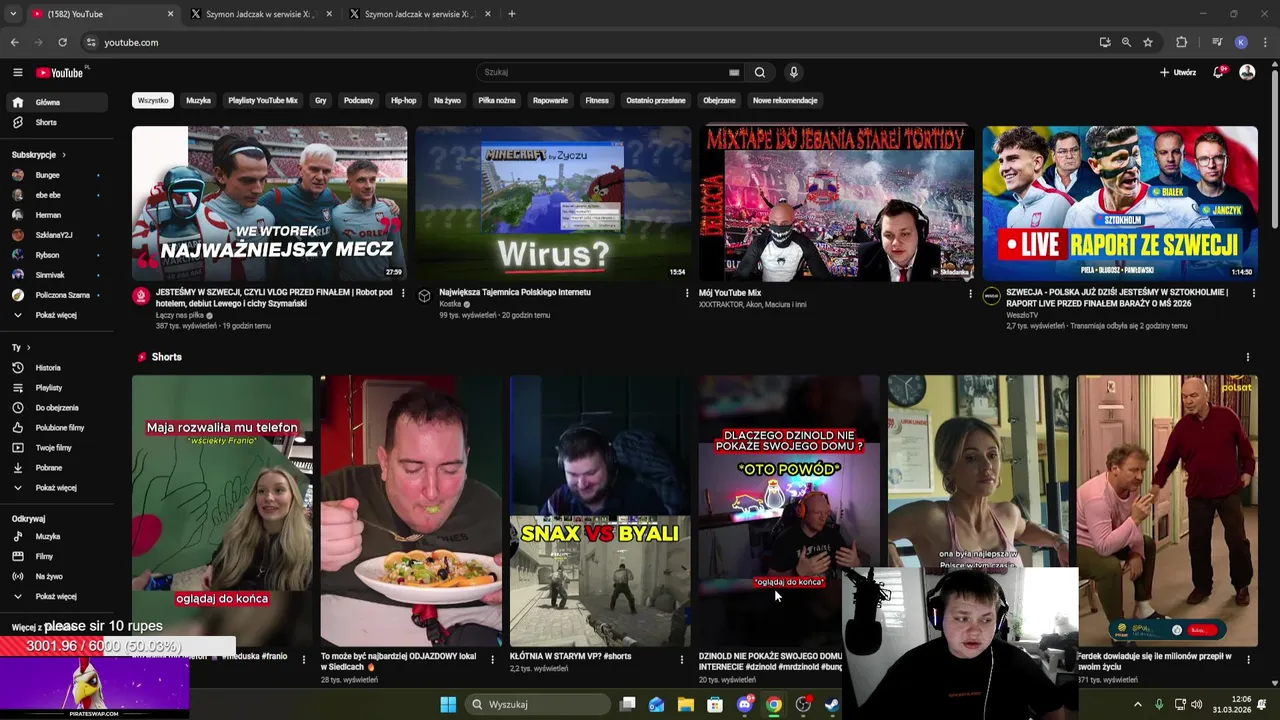Expand Pokaż więcej under Ty section

click(56, 487)
